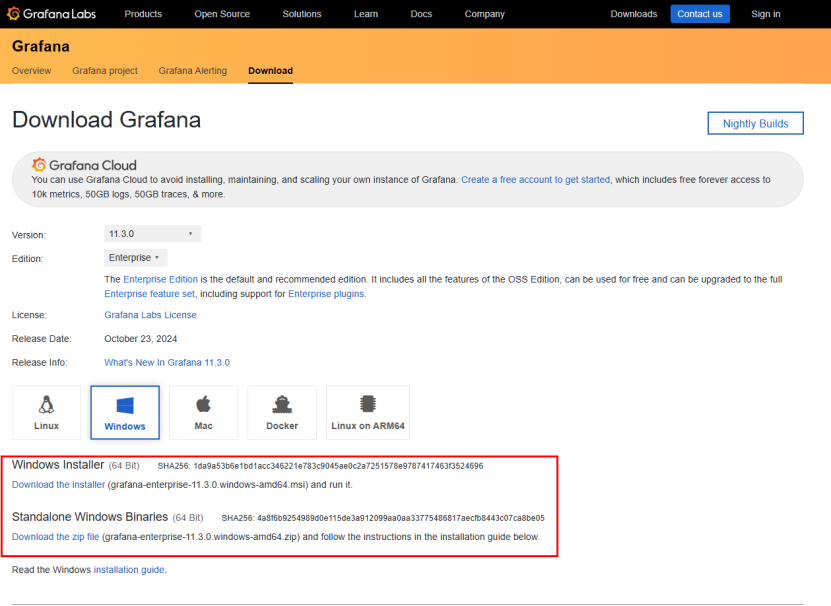Select the Mac apple platform tile
The width and height of the screenshot is (831, 606).
[204, 412]
